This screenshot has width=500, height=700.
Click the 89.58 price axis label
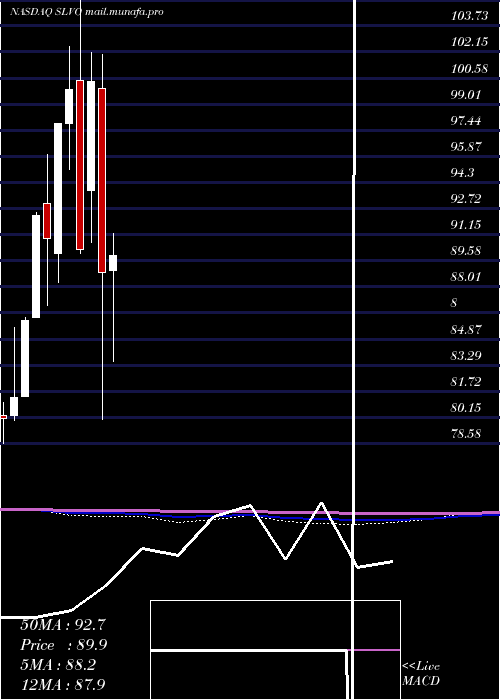466,251
